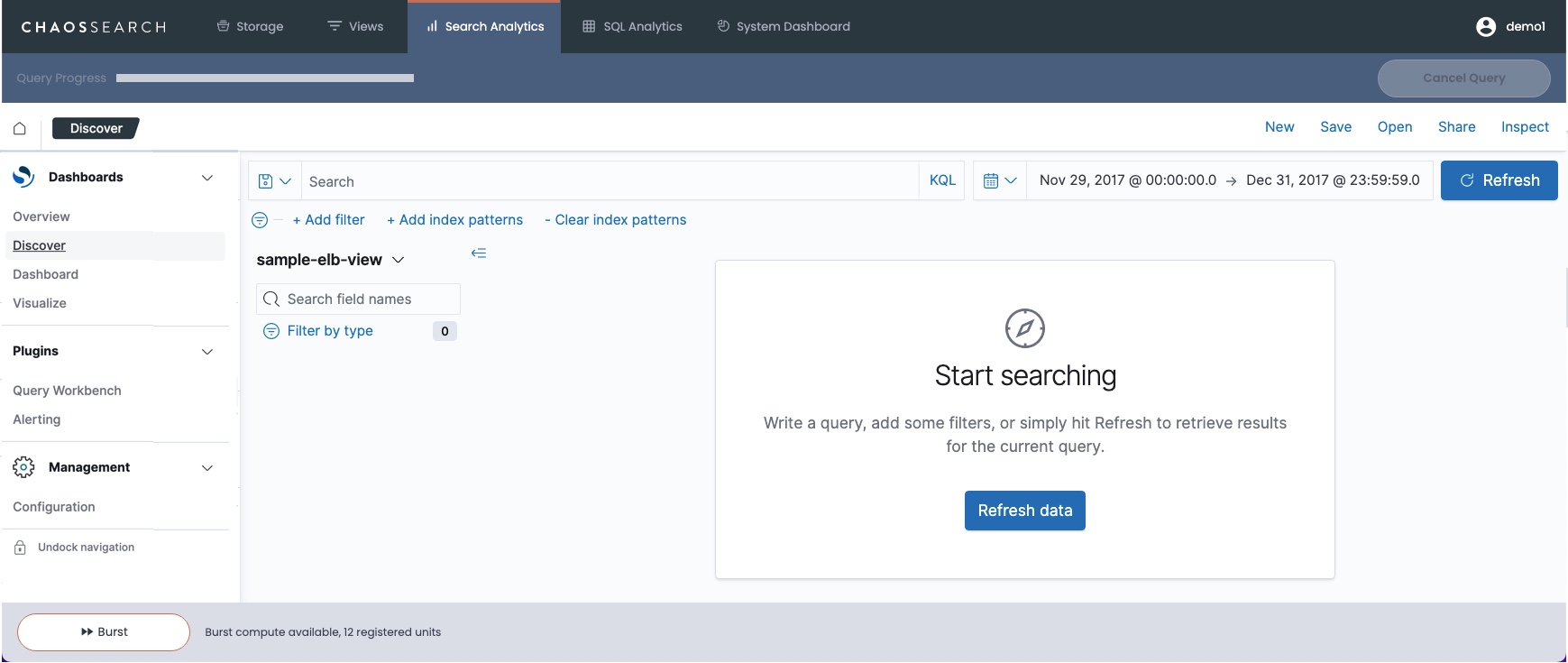Click start date Nov 29, 2017
This screenshot has width=1568, height=663.
click(1128, 180)
